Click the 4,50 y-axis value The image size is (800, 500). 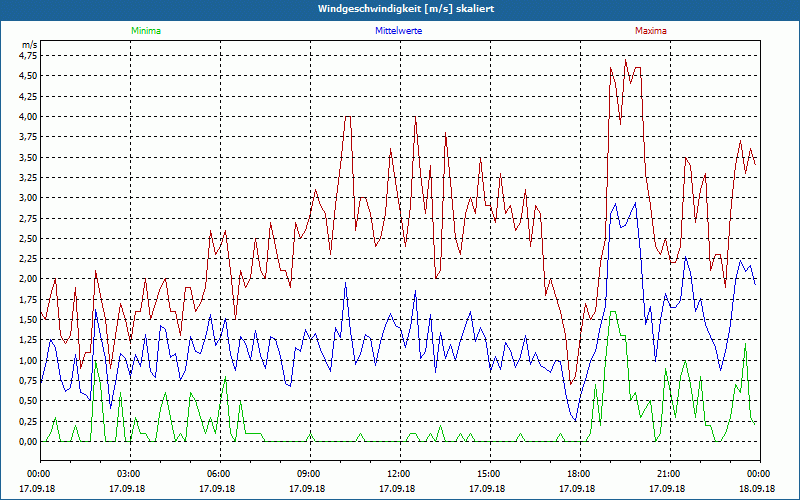[28, 76]
